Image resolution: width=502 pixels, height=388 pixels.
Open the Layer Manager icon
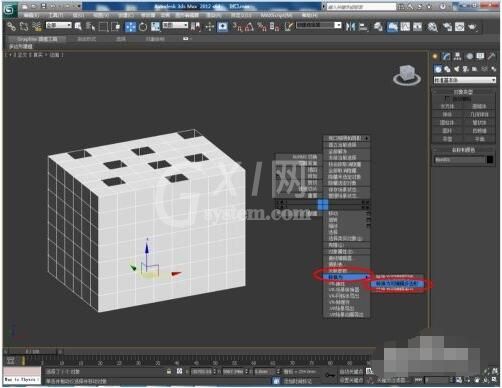[x=378, y=27]
